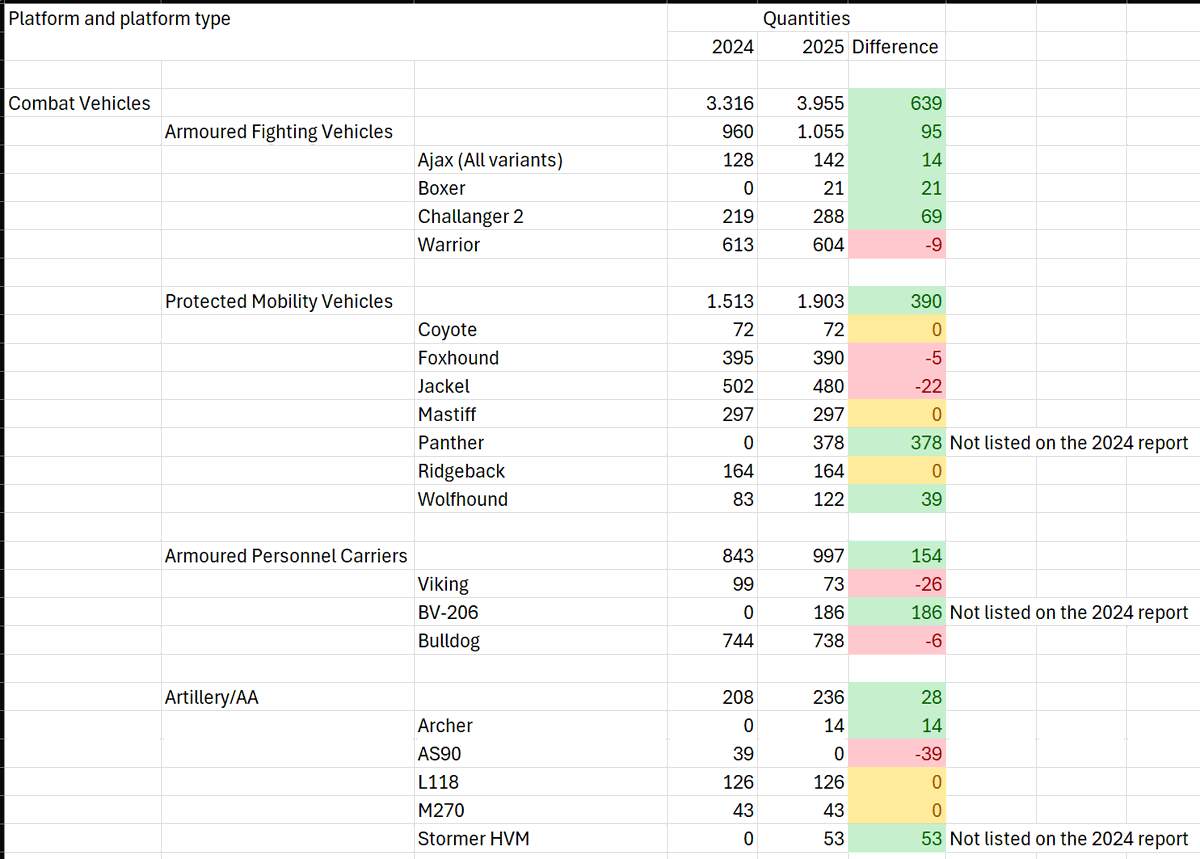Select the red -22 difference cell
Image resolution: width=1200 pixels, height=859 pixels.
[896, 385]
